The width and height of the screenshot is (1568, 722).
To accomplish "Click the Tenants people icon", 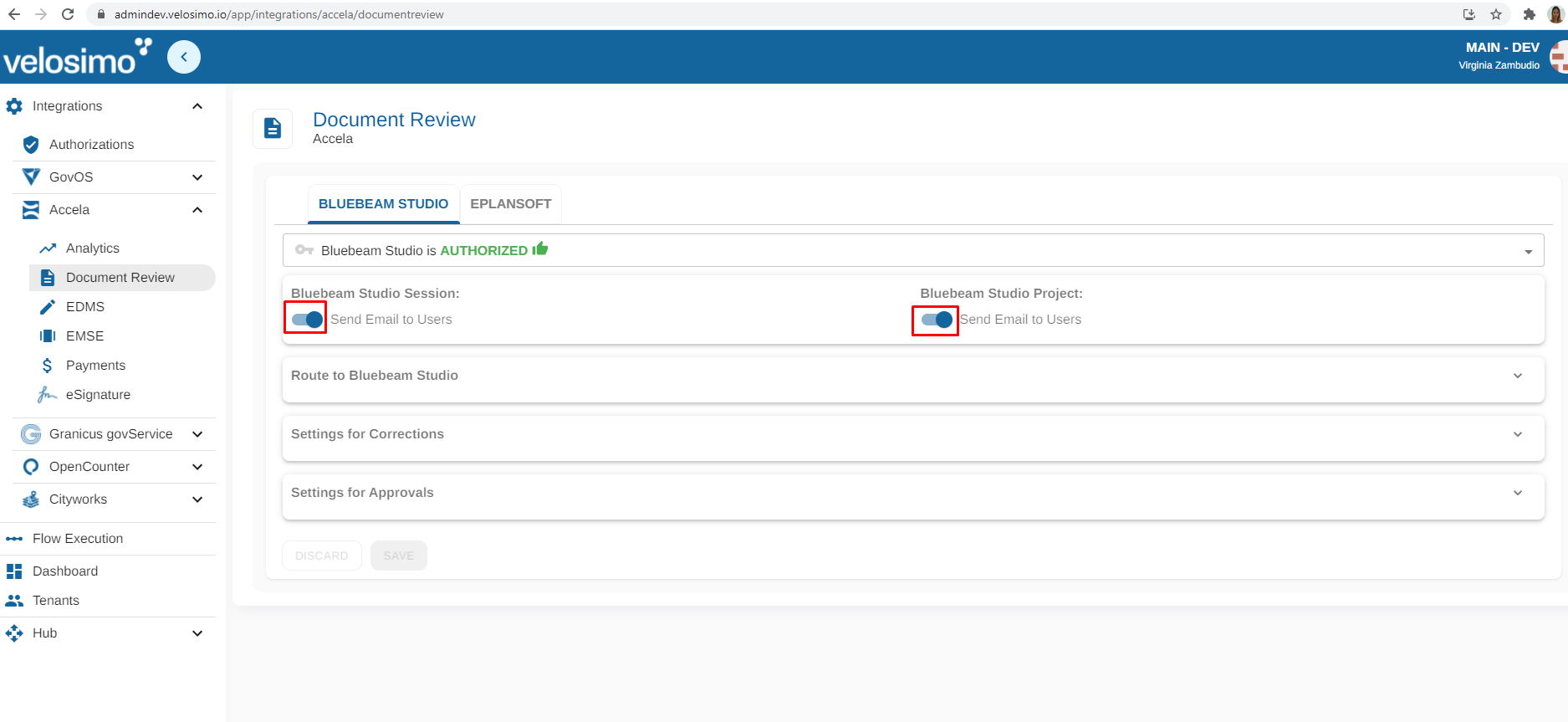I will tap(14, 601).
